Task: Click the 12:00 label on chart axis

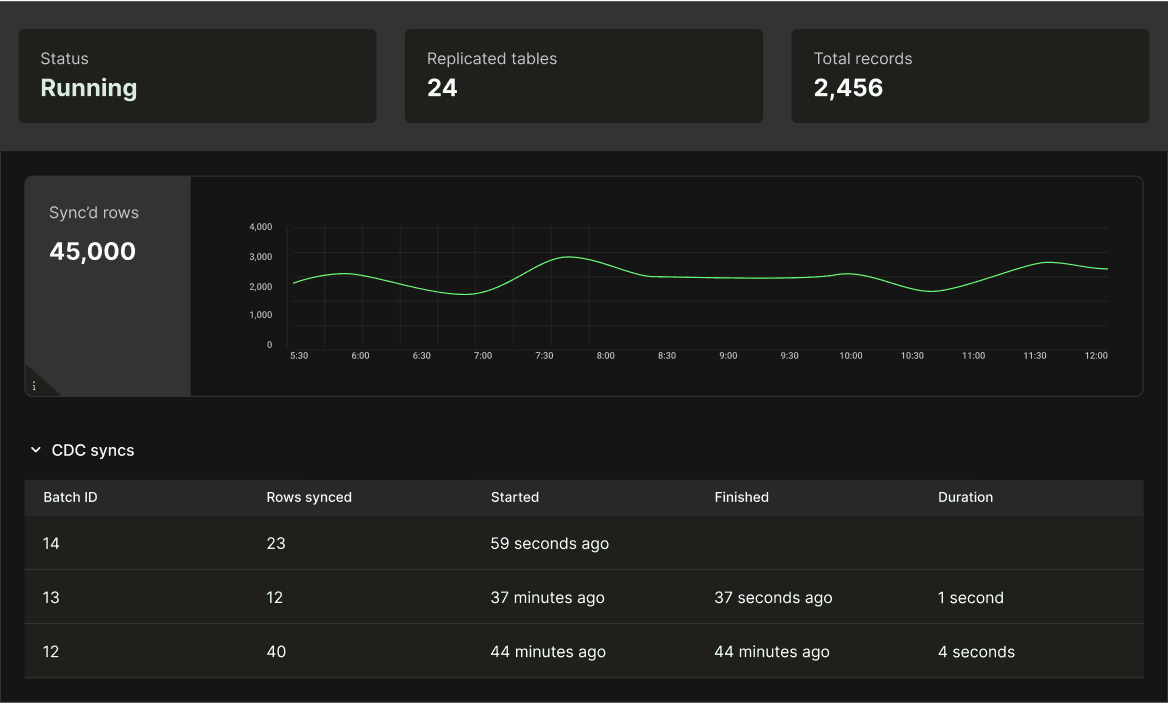Action: pos(1095,356)
